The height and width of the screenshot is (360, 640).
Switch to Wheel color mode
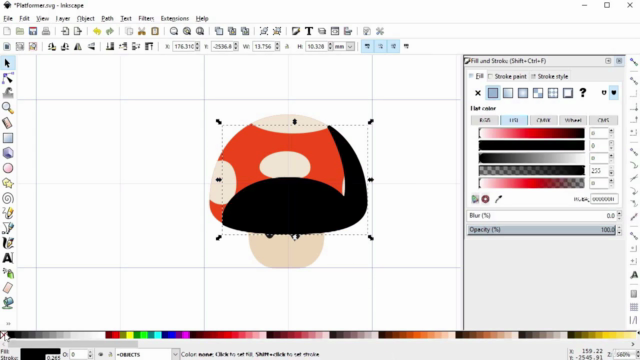573,120
